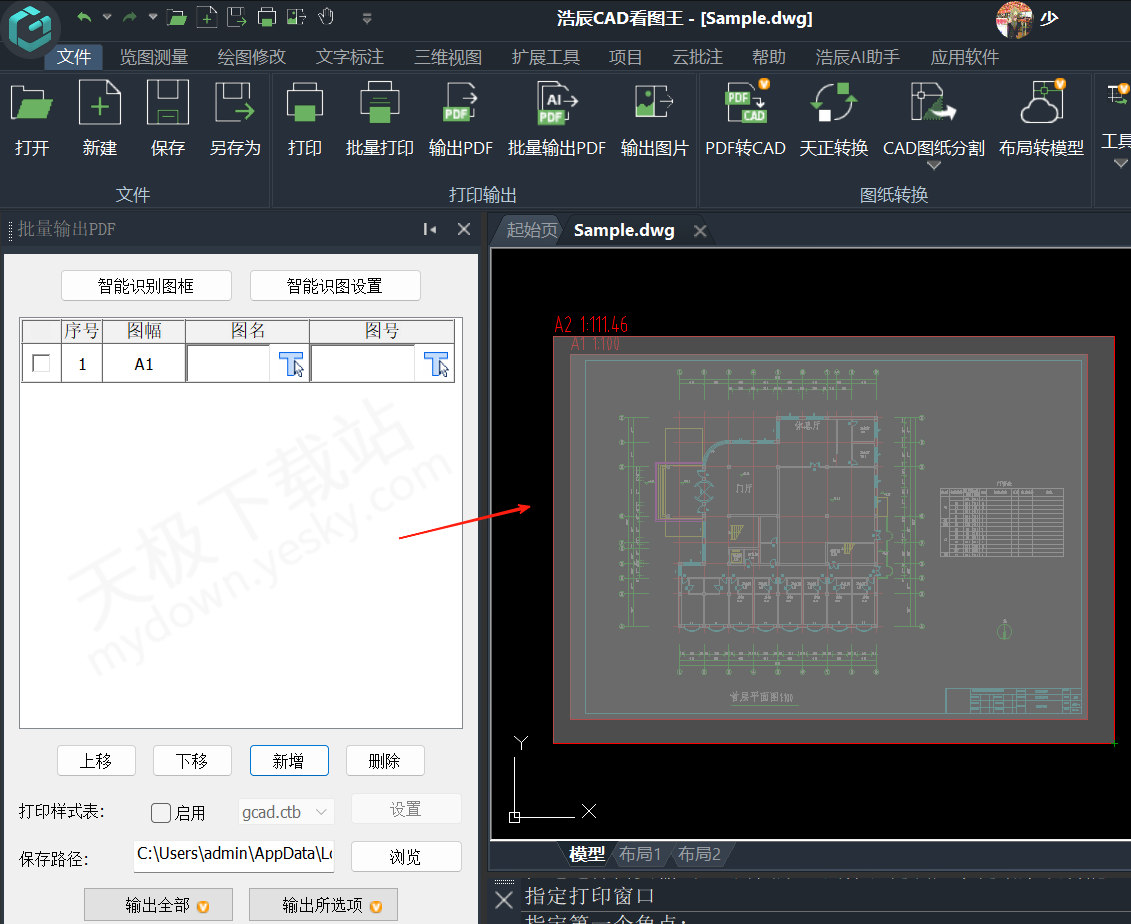Click the 下移 move down button

coord(192,761)
